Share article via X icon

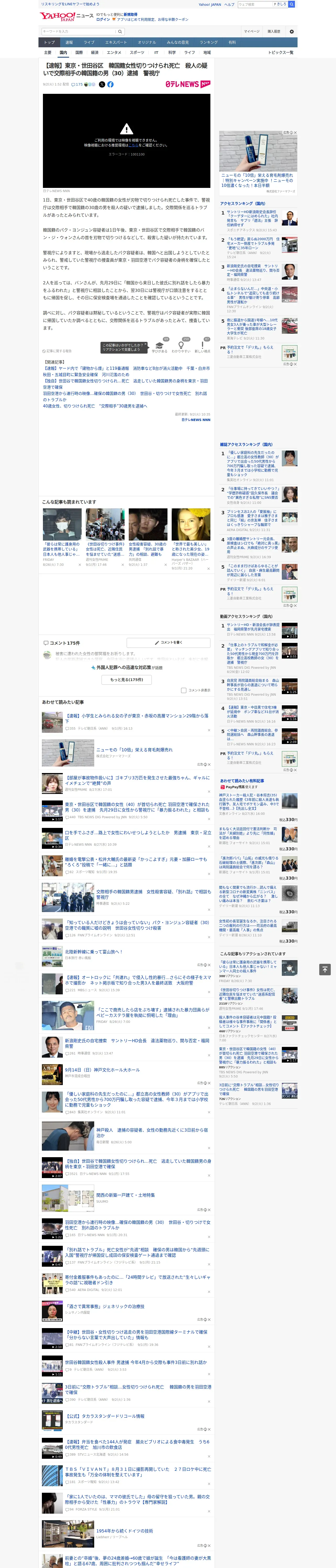pyautogui.click(x=102, y=85)
